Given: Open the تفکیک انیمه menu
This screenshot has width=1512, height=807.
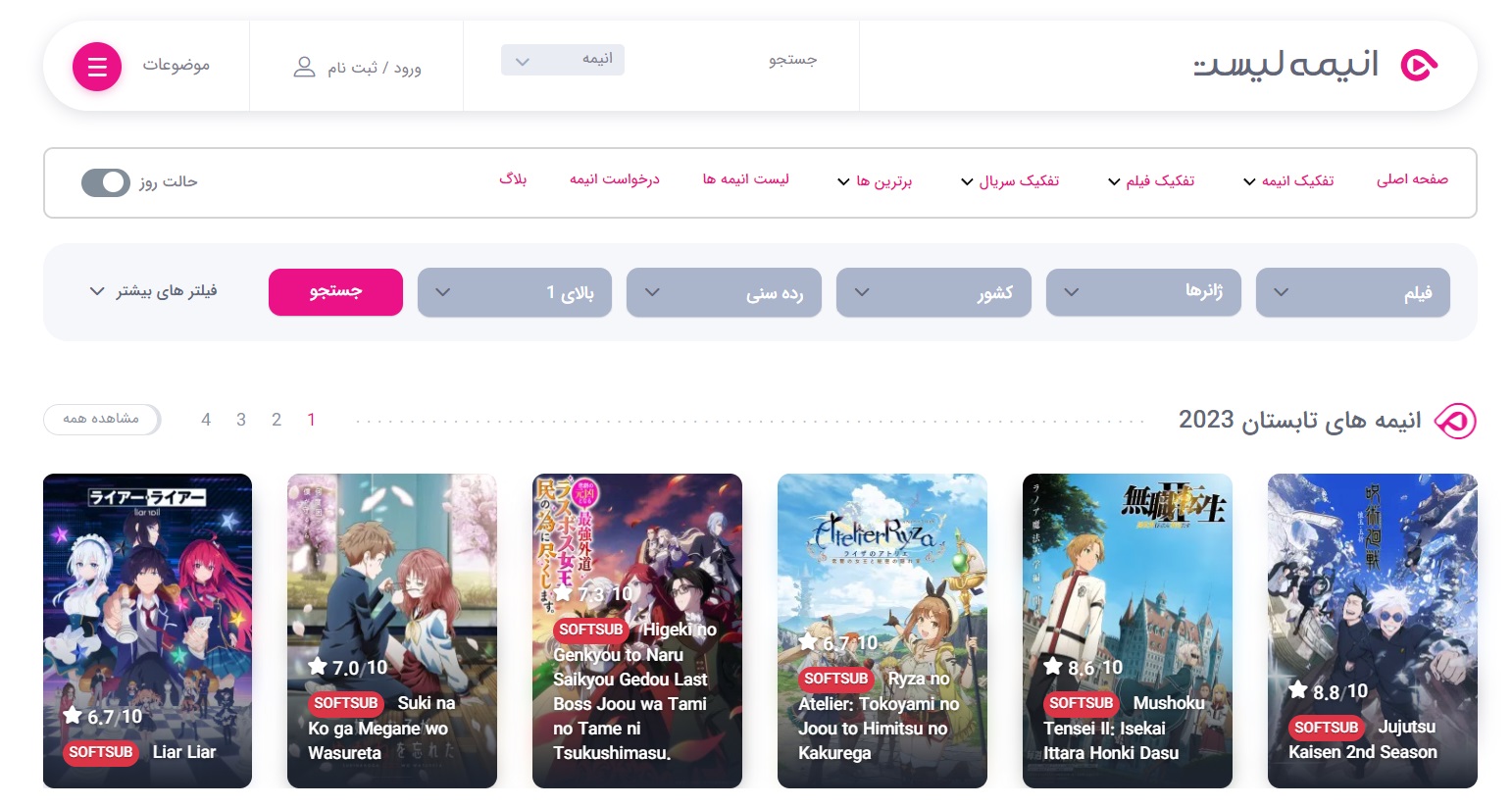Looking at the screenshot, I should click(x=1288, y=180).
